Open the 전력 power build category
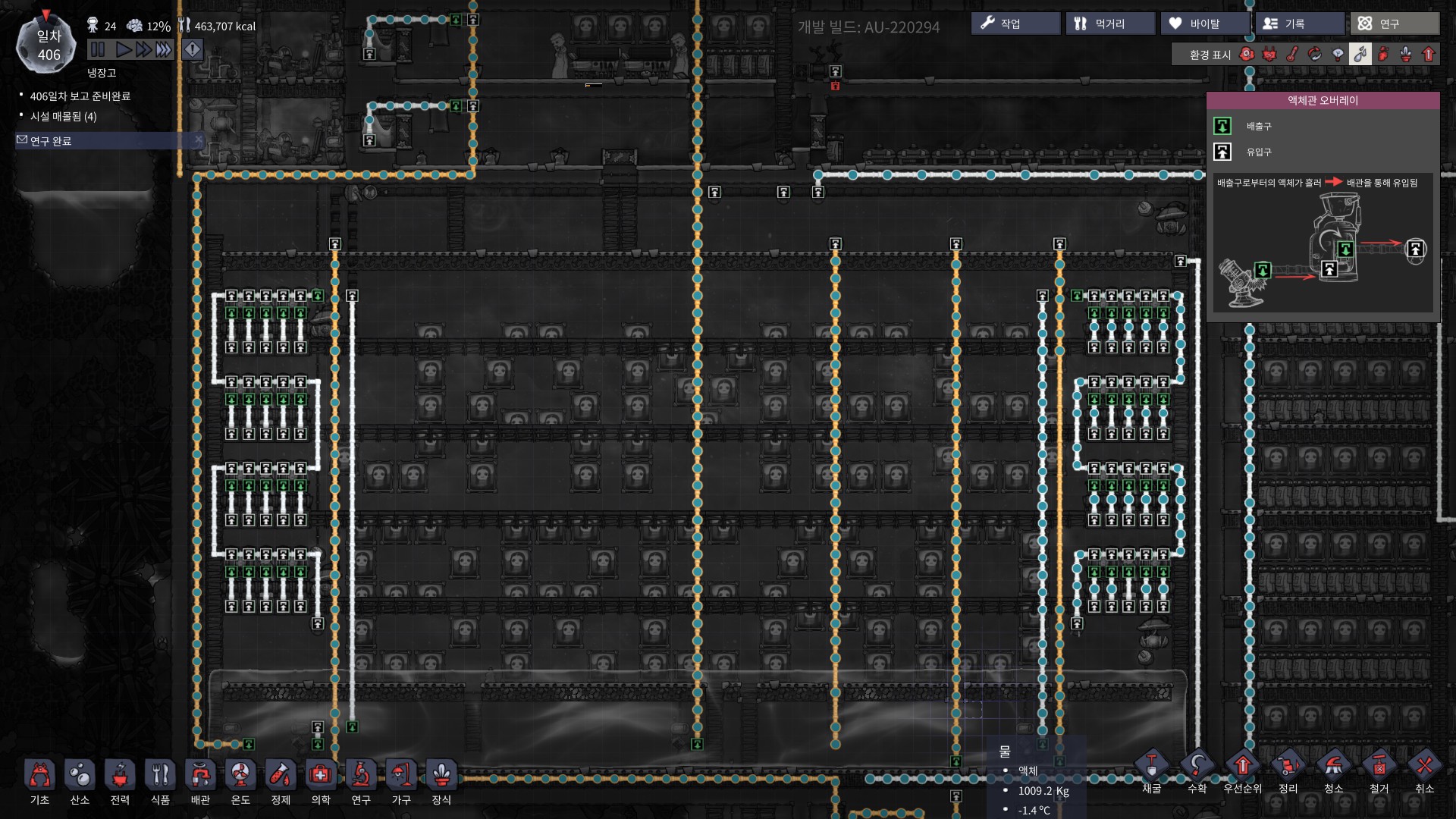Screen dimensions: 1456x819 pyautogui.click(x=120, y=777)
